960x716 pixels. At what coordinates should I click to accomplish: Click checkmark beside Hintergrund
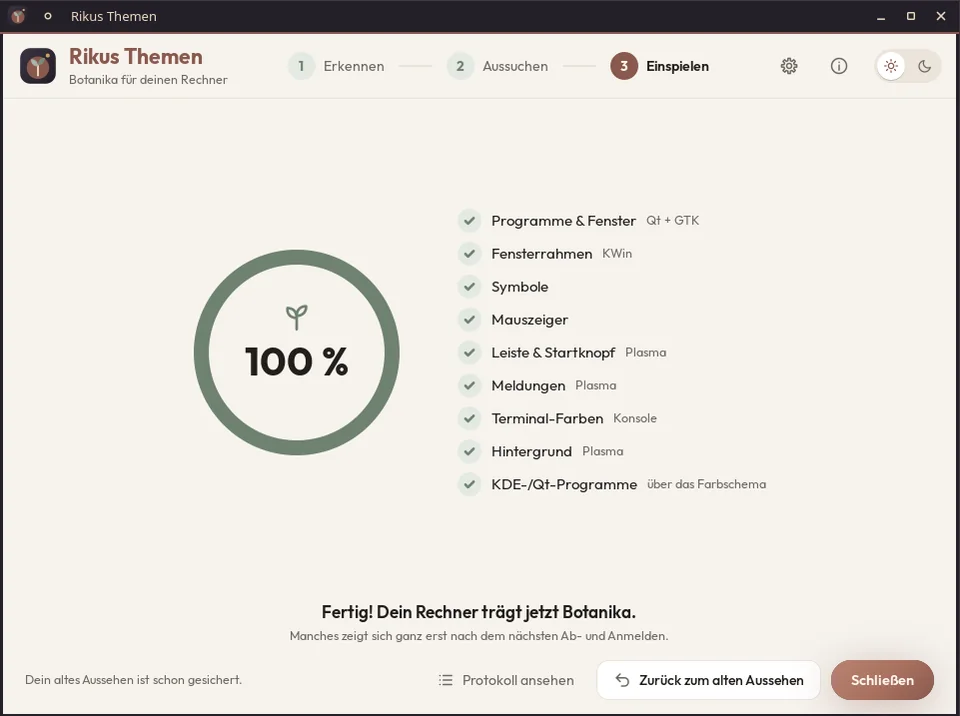(x=470, y=451)
